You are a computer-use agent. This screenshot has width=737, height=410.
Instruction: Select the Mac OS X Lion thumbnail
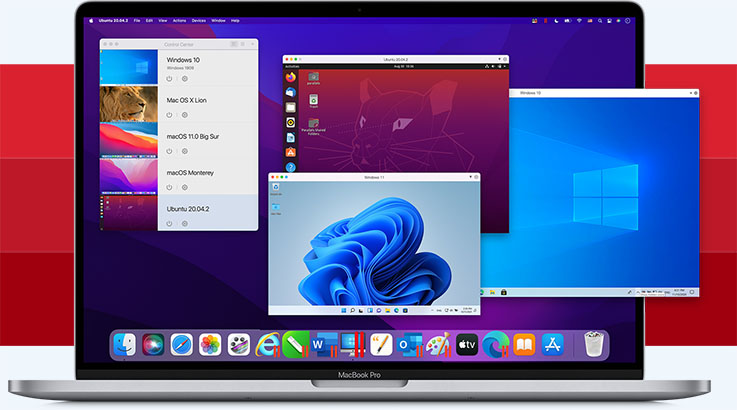128,104
